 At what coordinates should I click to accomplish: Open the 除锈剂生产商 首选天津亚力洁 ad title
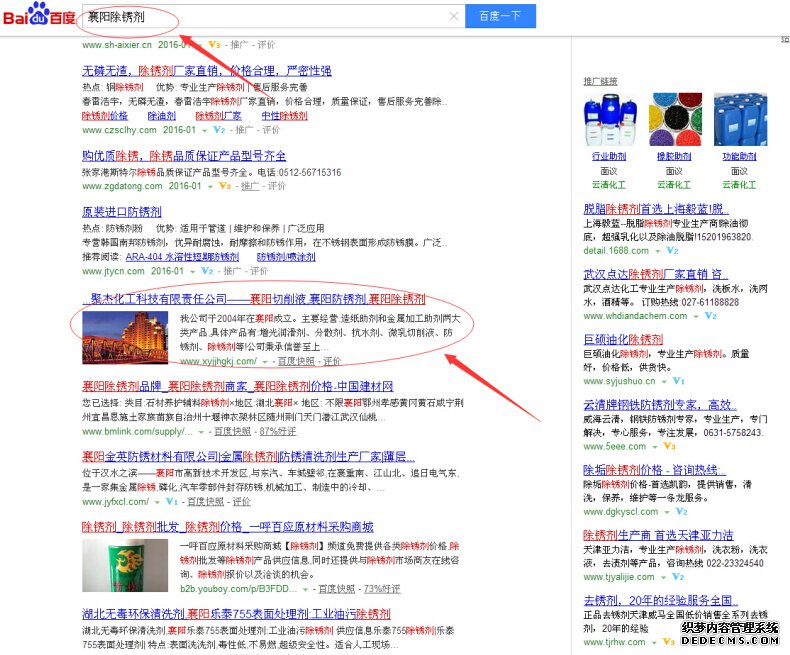click(x=659, y=535)
